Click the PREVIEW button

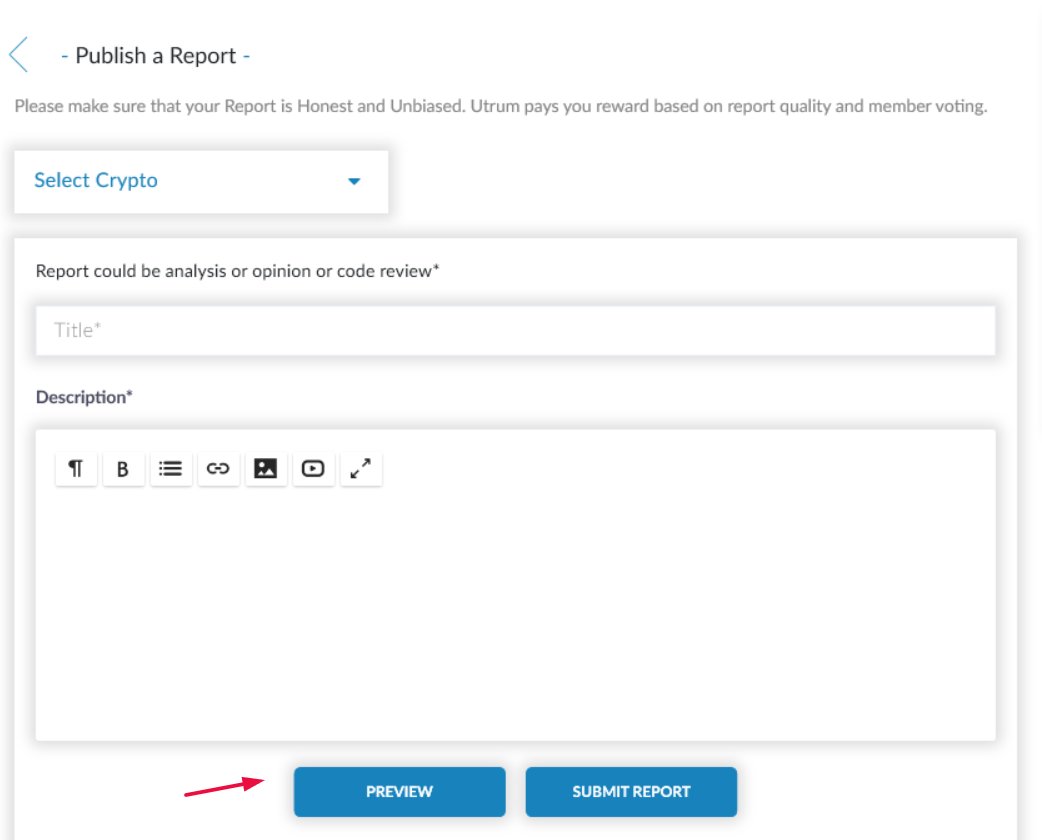coord(399,790)
